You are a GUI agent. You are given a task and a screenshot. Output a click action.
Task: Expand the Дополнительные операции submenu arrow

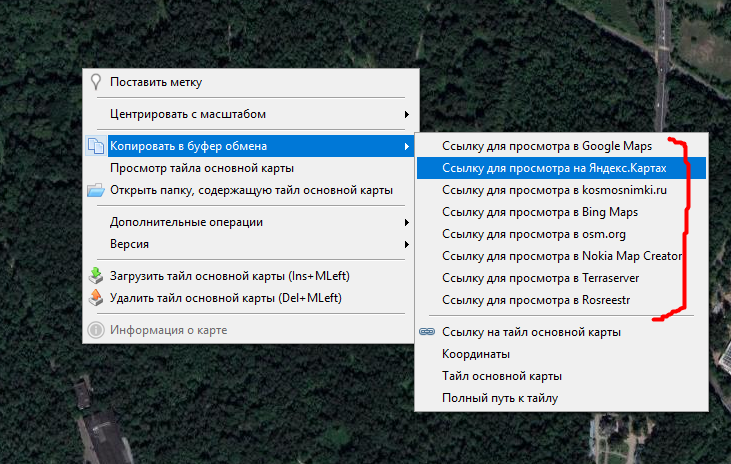pyautogui.click(x=406, y=222)
